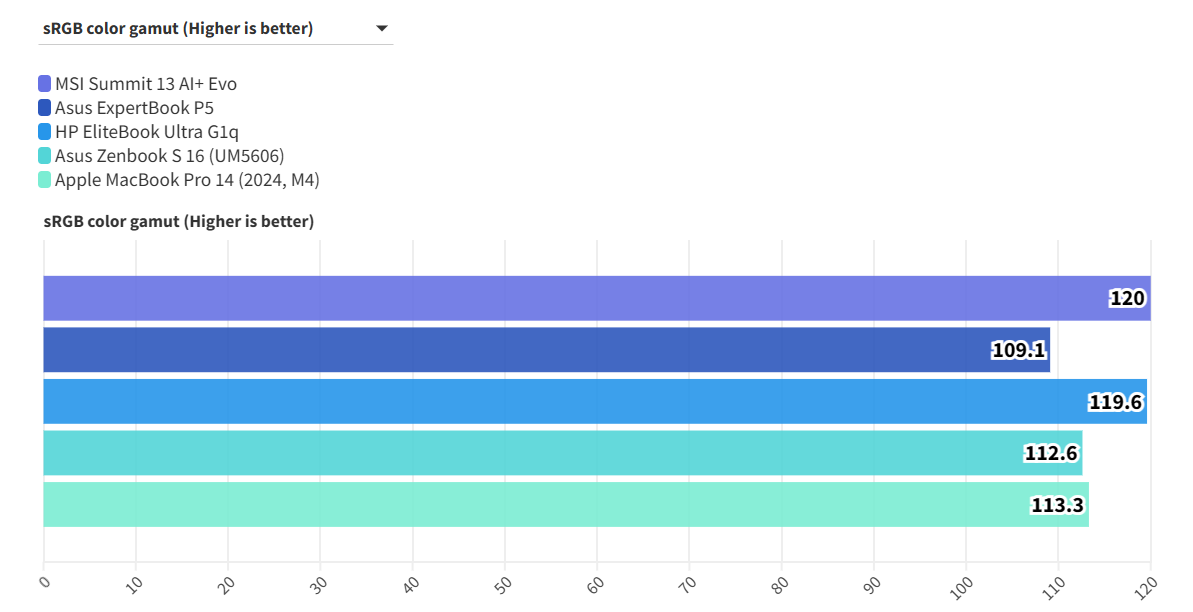The height and width of the screenshot is (612, 1193).
Task: Toggle Asus Zenbook S 16 (UM5606) label
Action: (170, 156)
